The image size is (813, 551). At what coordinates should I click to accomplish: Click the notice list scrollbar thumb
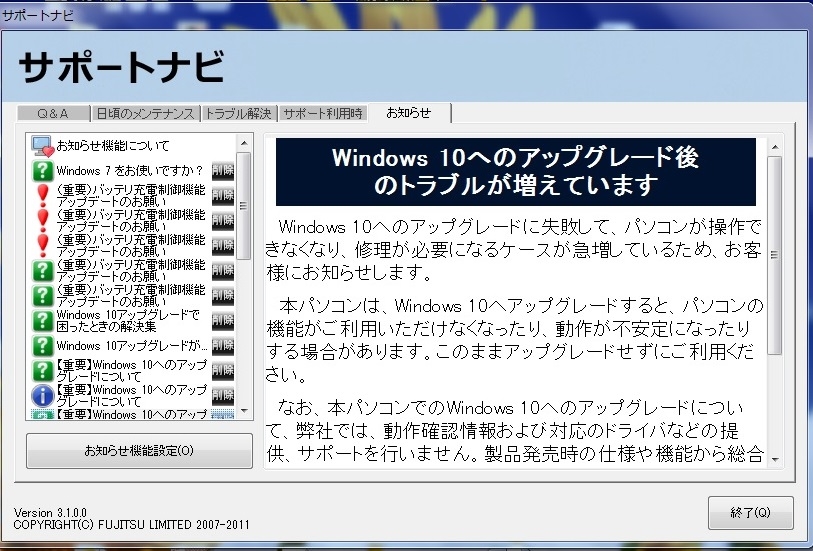click(244, 206)
